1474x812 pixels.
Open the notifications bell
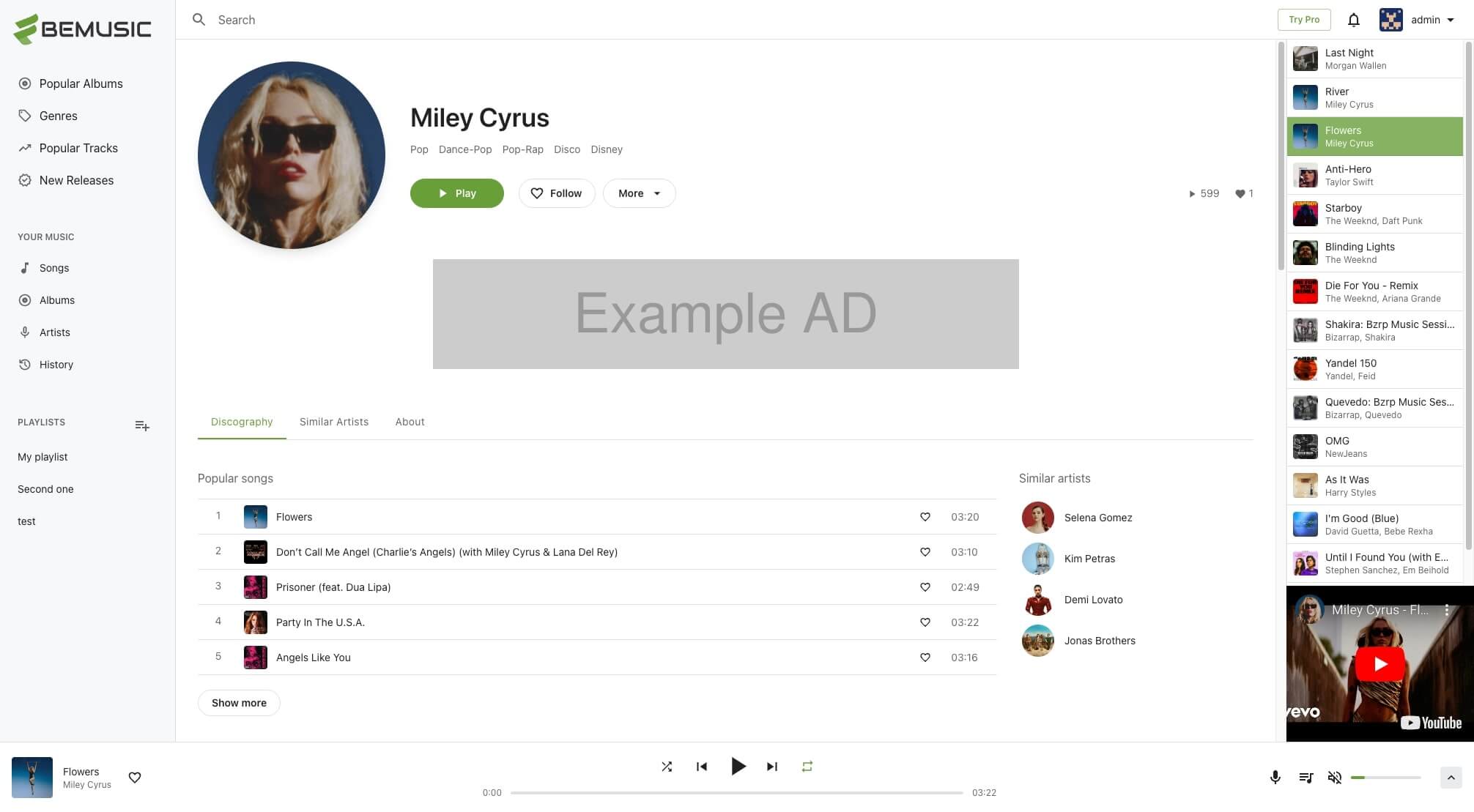point(1353,20)
